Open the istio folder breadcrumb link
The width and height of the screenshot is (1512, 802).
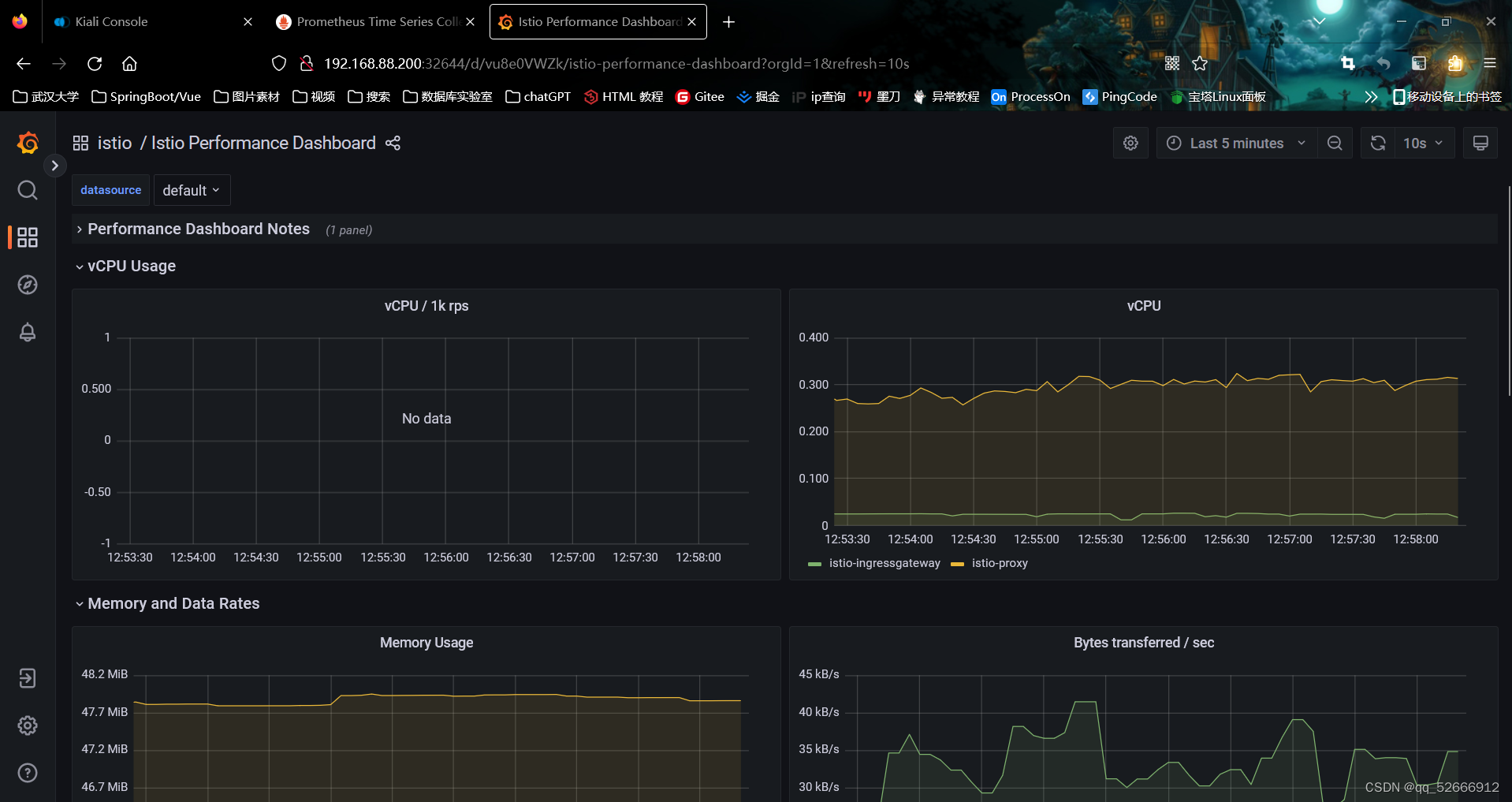[114, 143]
